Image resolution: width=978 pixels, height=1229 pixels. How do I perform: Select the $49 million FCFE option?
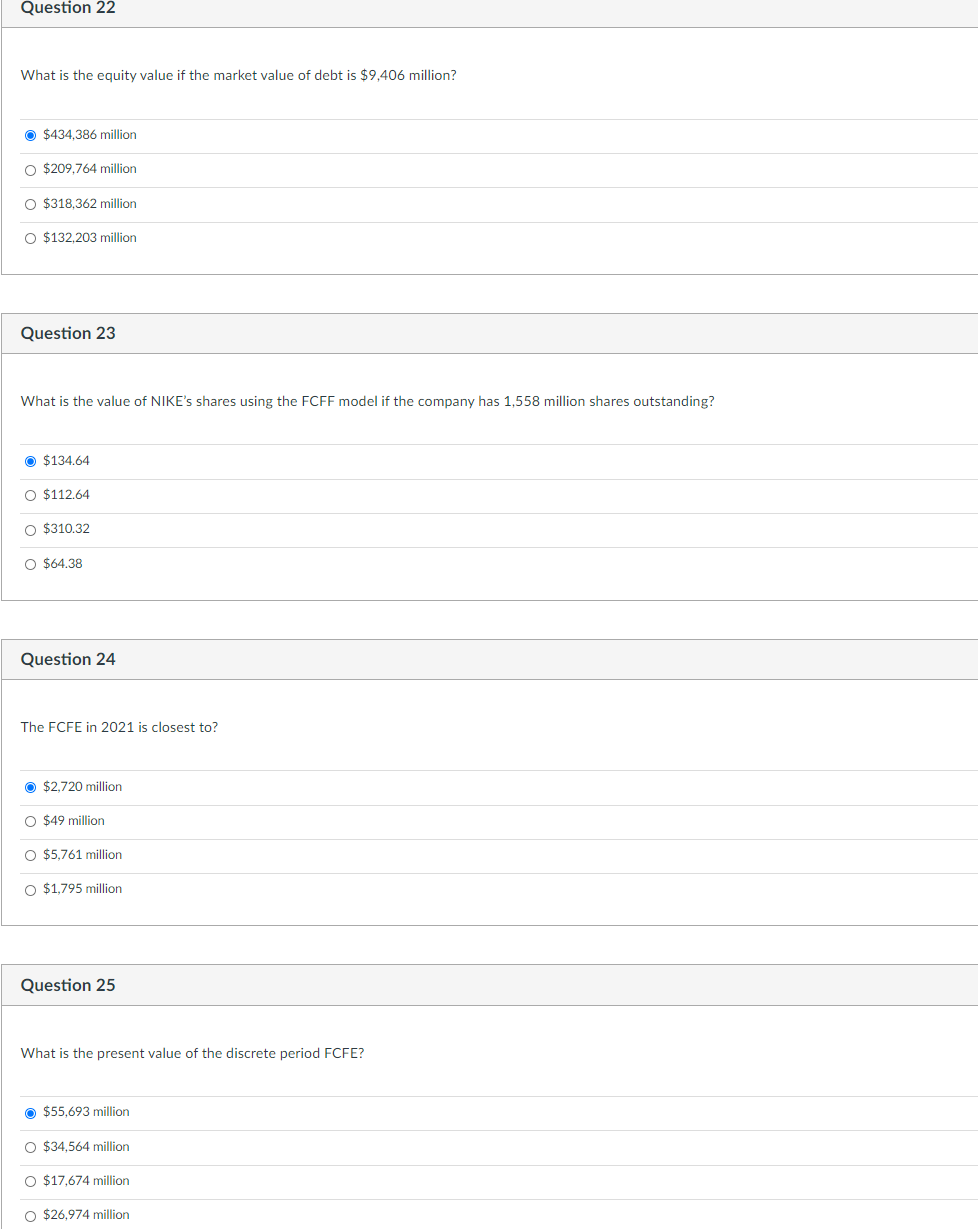tap(31, 821)
